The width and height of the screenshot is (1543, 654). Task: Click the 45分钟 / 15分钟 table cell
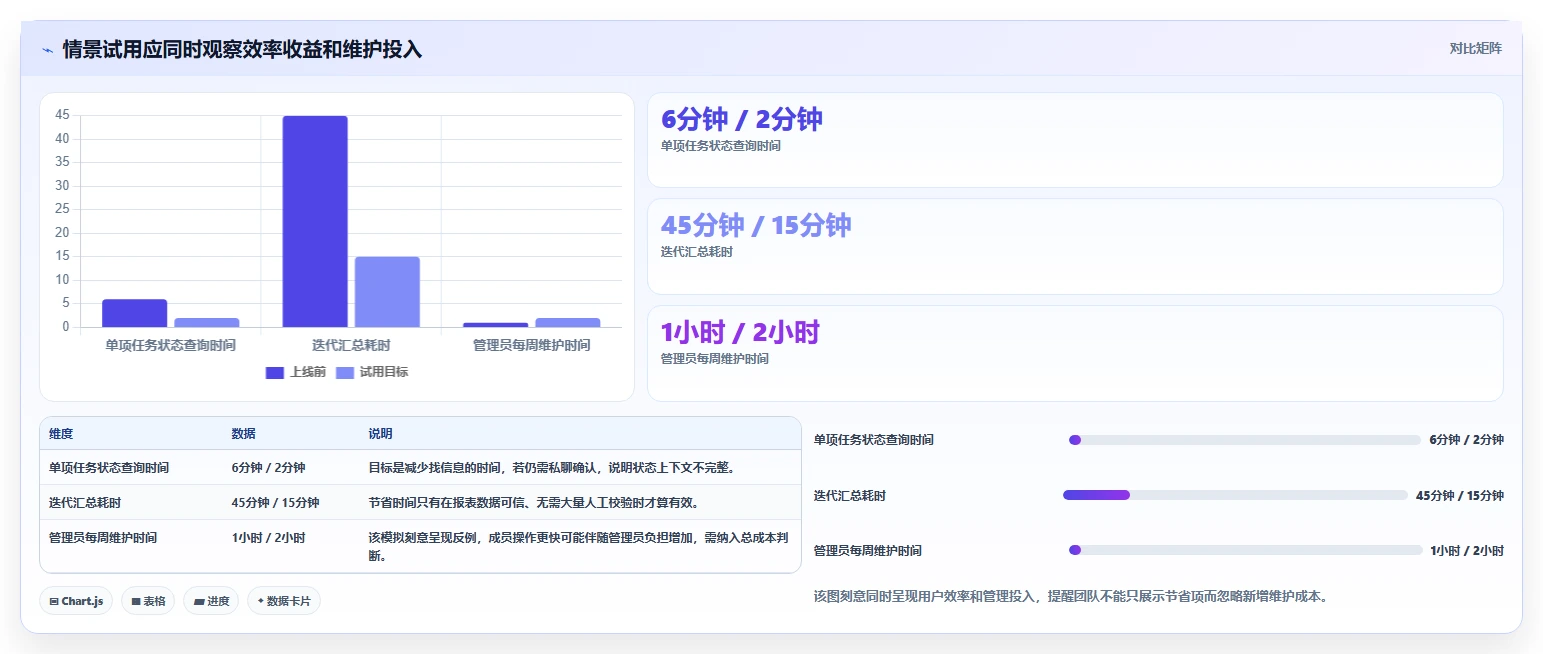tap(275, 502)
